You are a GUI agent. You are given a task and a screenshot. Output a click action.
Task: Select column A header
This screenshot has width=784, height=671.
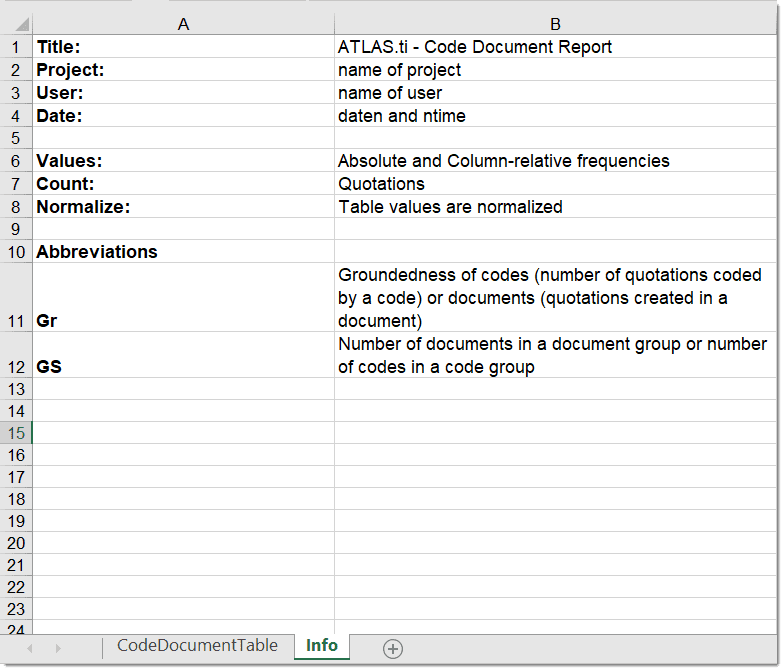click(x=183, y=24)
